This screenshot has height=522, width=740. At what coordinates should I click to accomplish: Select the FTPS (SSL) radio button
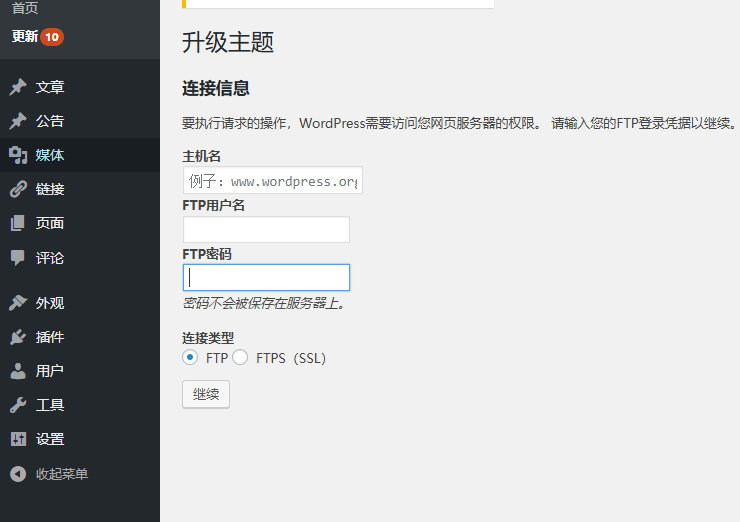(240, 357)
